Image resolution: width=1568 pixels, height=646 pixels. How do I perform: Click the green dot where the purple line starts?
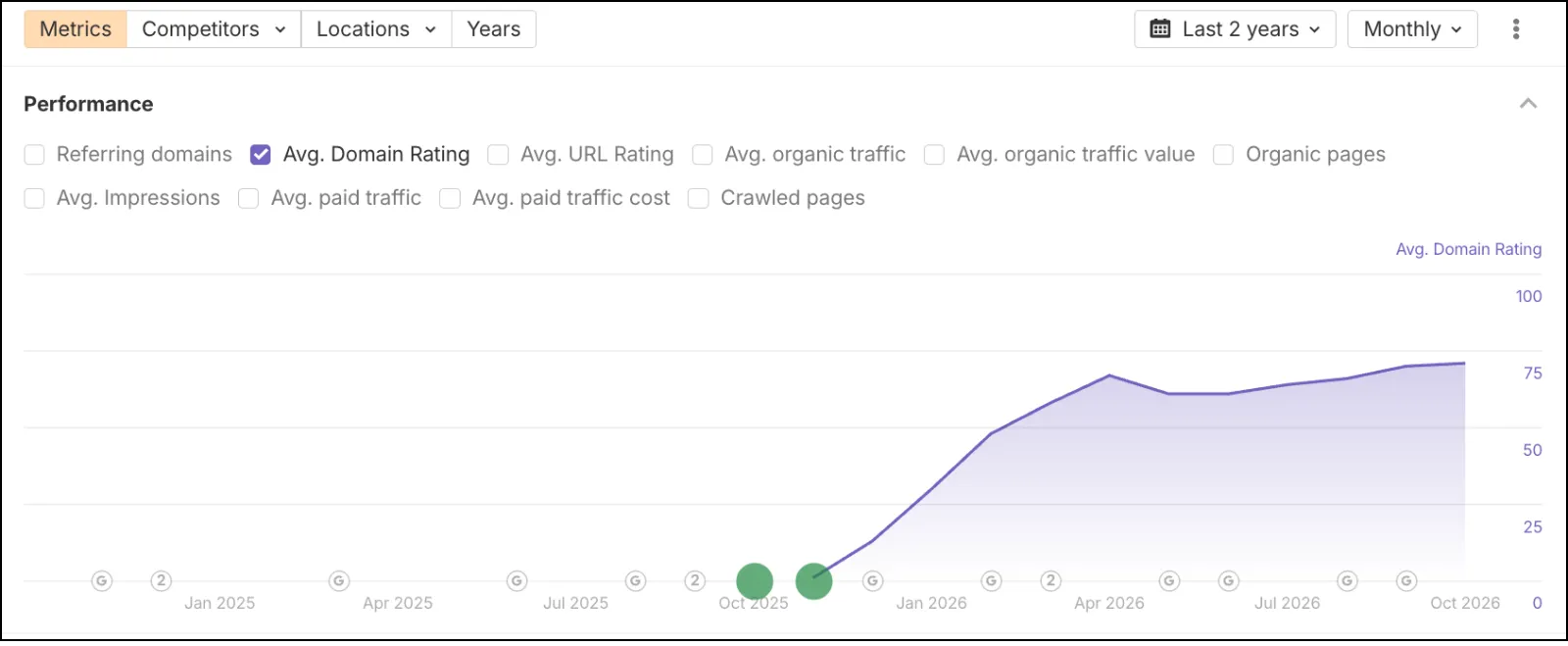point(814,581)
